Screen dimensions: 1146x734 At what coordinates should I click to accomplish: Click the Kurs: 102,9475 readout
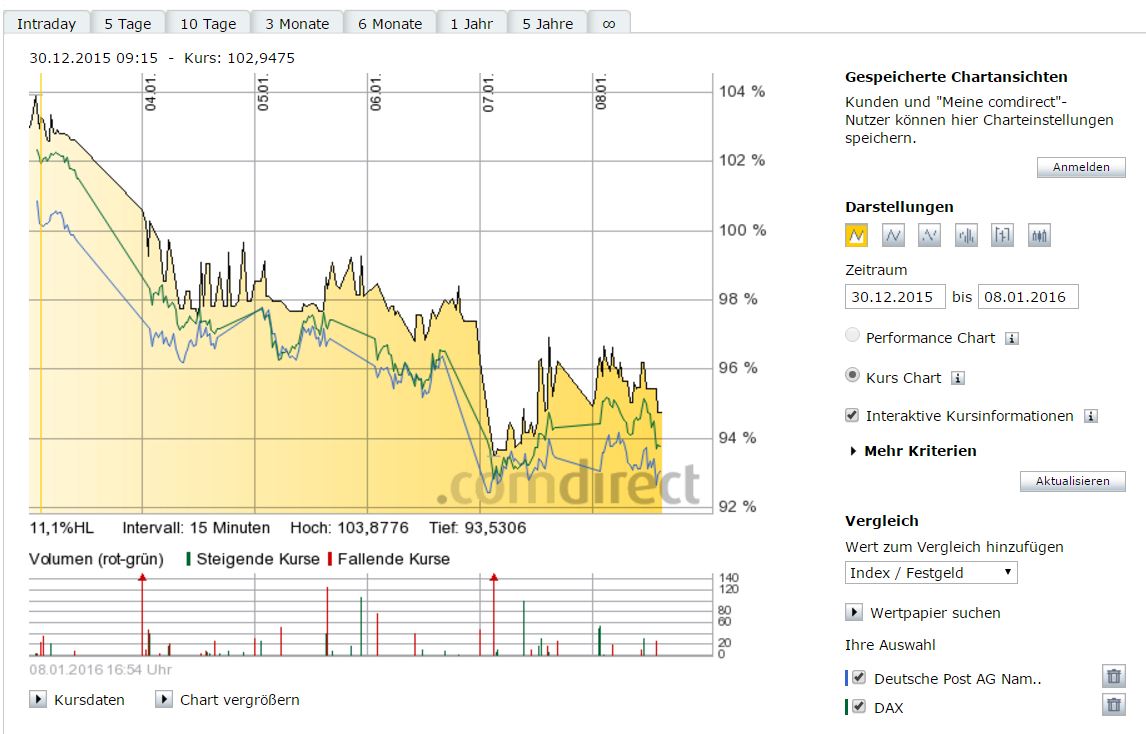click(x=239, y=58)
